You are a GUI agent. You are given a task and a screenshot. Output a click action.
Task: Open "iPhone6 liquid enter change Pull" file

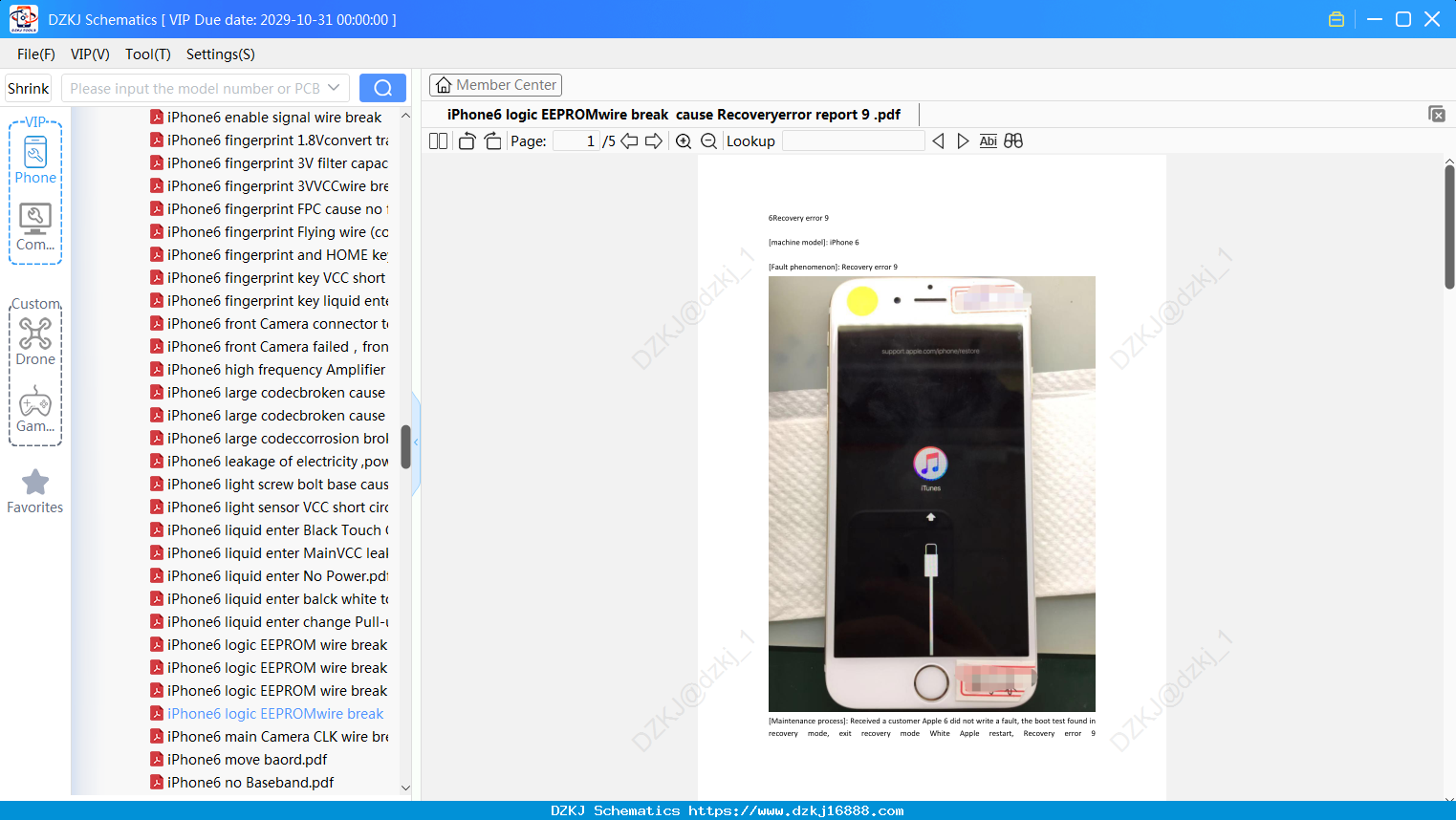tap(270, 622)
